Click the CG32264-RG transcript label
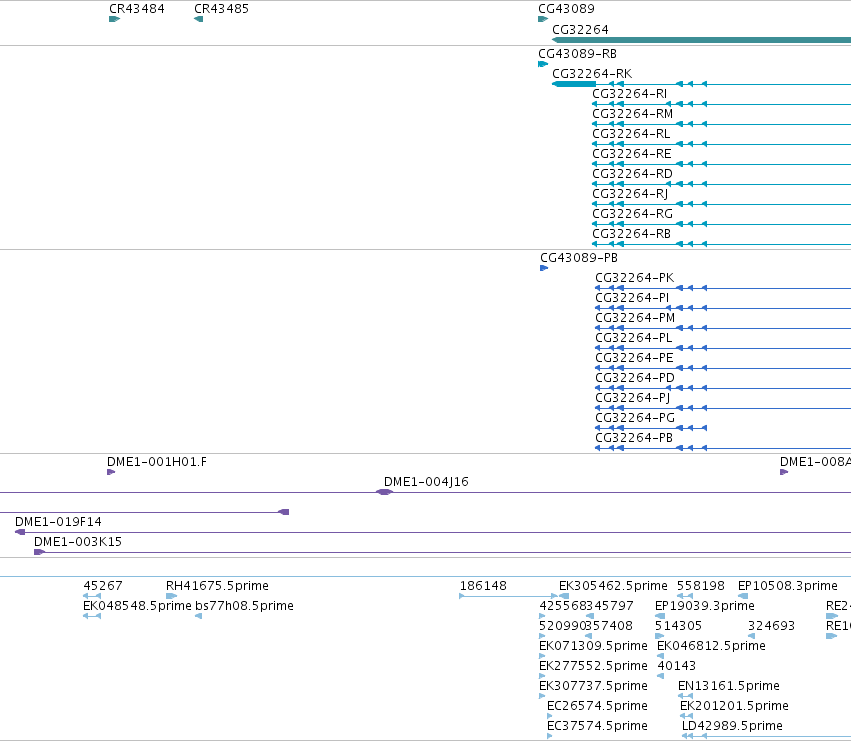851x741 pixels. coord(632,214)
